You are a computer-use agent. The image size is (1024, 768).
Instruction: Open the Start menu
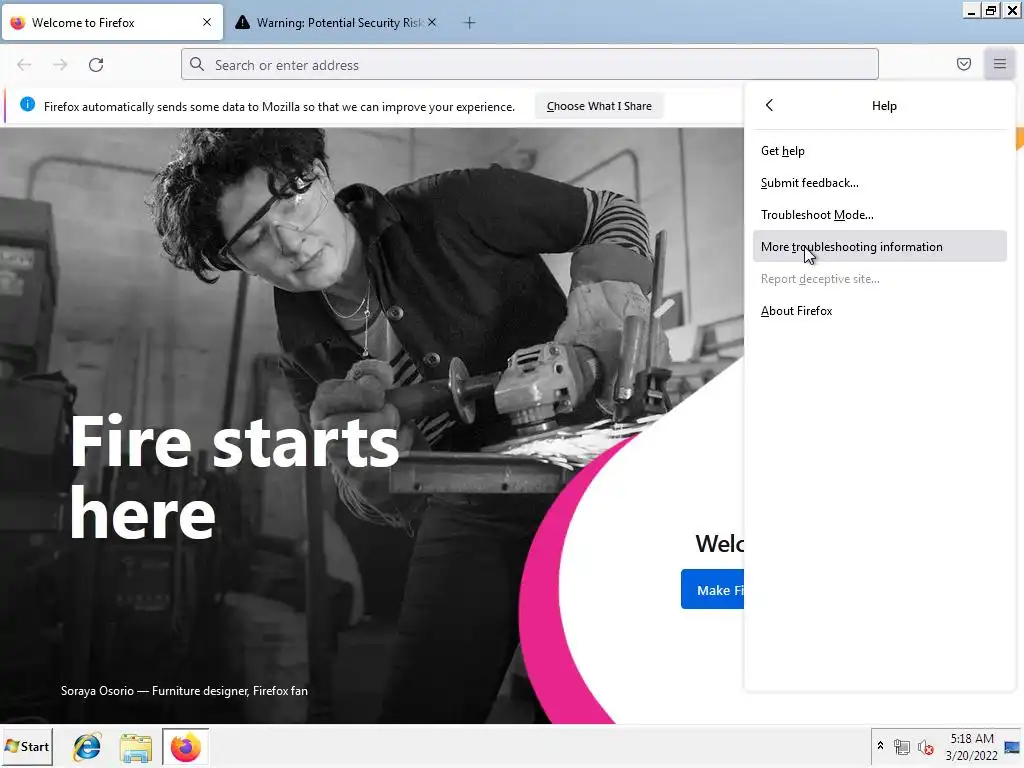point(27,746)
